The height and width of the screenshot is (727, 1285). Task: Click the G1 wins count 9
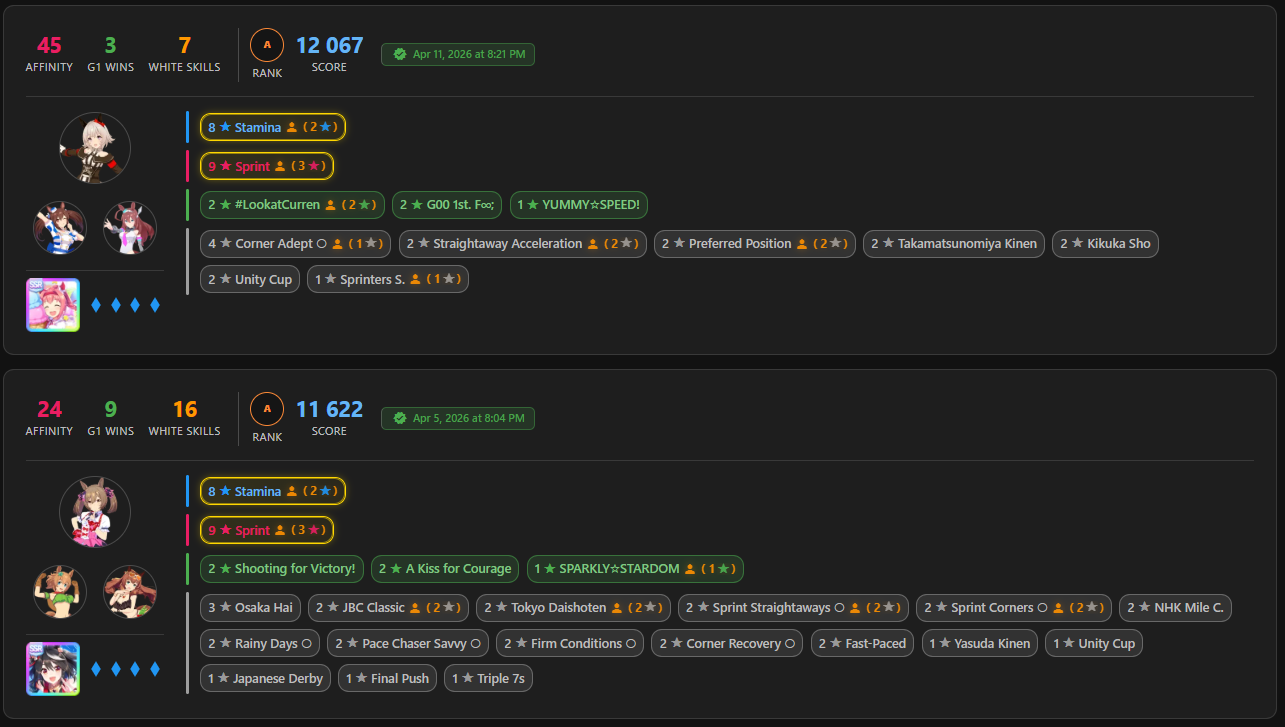pos(110,409)
